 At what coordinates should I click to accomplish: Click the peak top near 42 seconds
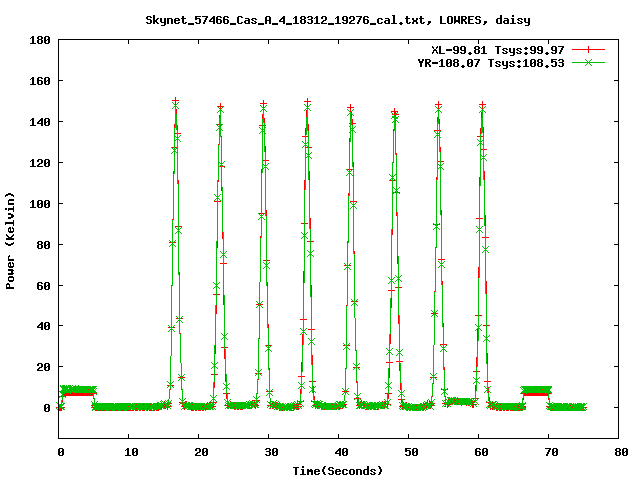pos(350,109)
